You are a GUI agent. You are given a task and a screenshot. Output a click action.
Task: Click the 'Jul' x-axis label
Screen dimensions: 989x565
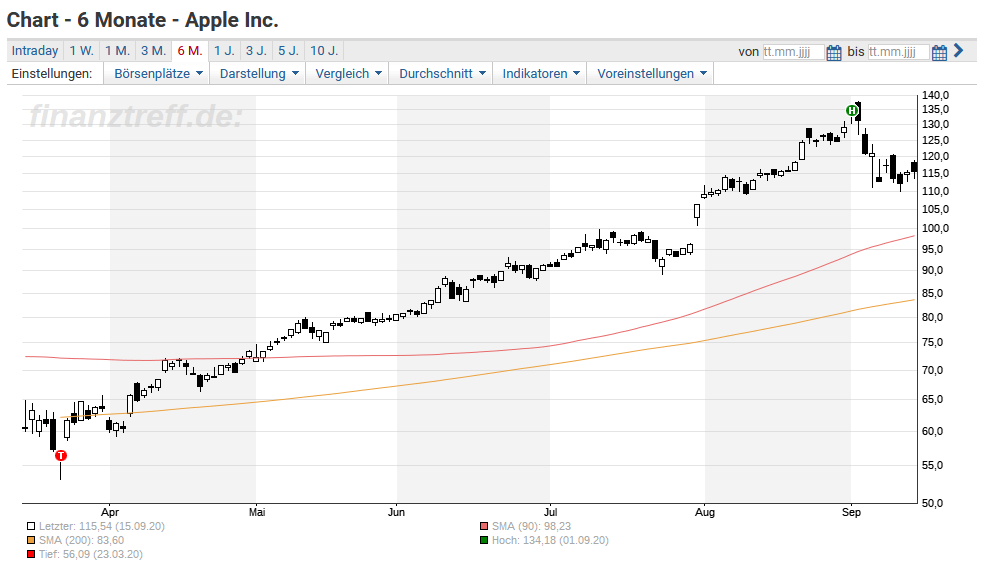pos(551,512)
